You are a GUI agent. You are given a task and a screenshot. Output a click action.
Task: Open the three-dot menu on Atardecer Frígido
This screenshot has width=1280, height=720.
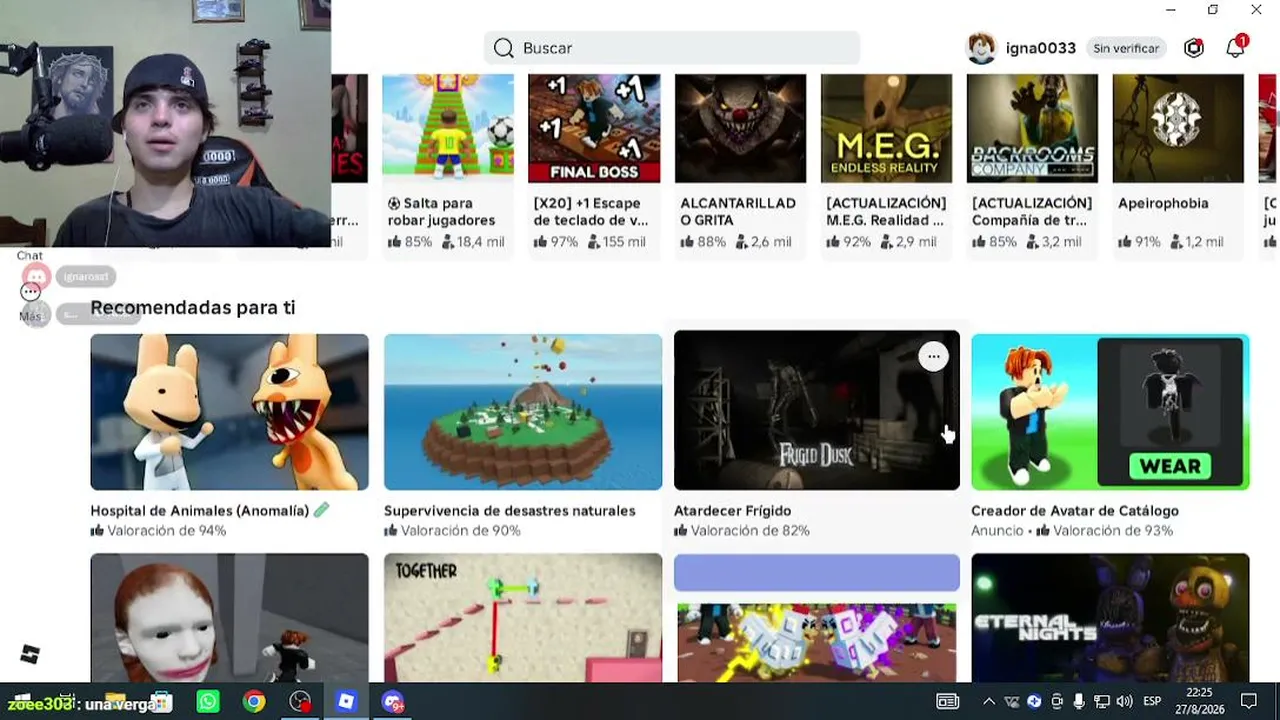pyautogui.click(x=933, y=357)
